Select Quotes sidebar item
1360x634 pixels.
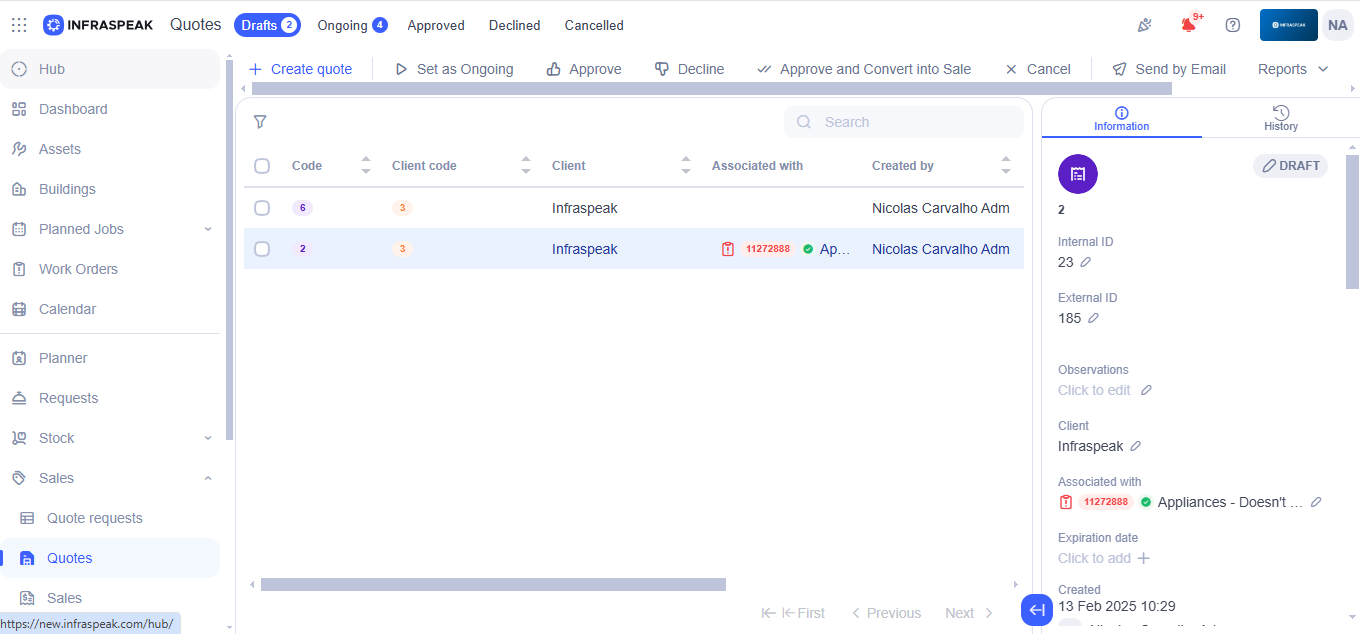pyautogui.click(x=110, y=558)
